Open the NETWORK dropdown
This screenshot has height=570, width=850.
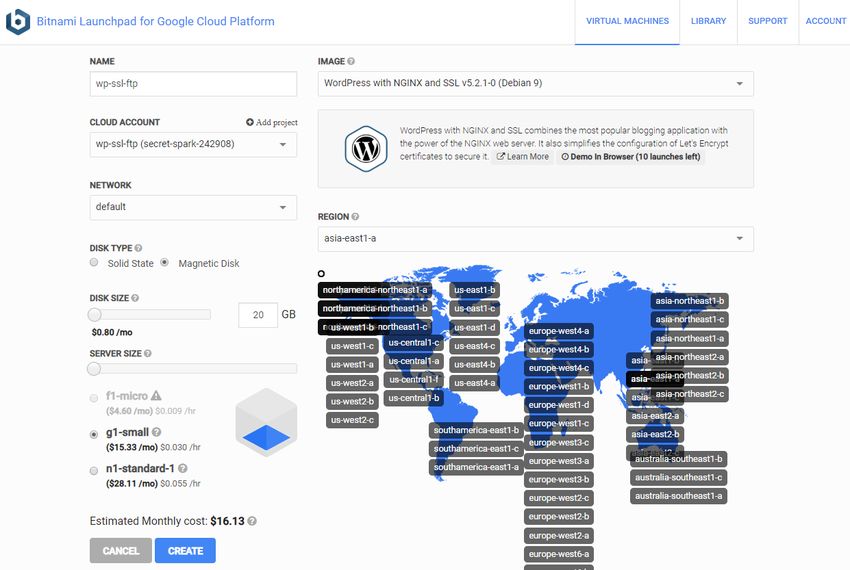point(193,207)
